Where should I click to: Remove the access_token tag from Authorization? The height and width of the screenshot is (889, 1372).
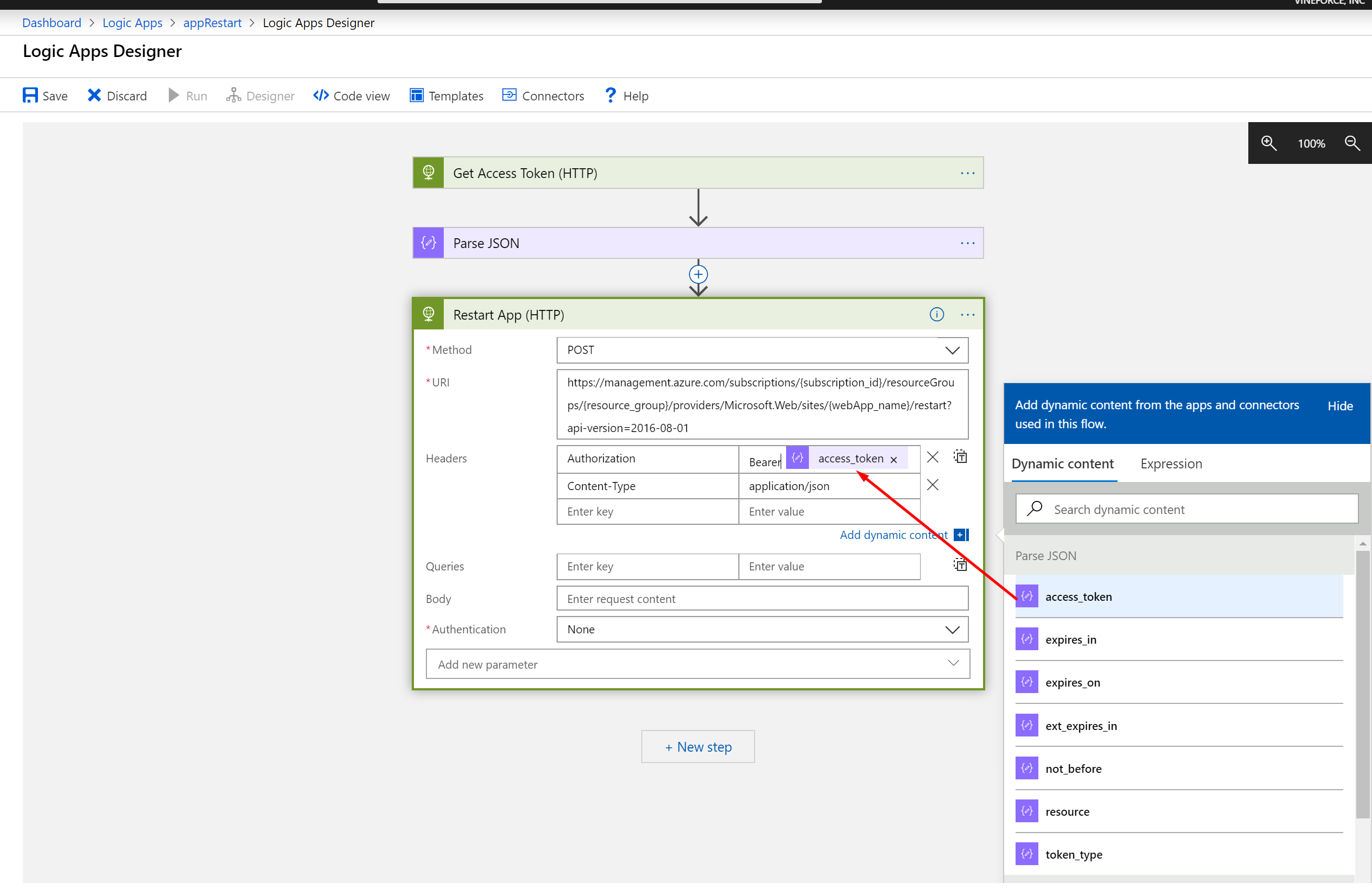coord(894,460)
